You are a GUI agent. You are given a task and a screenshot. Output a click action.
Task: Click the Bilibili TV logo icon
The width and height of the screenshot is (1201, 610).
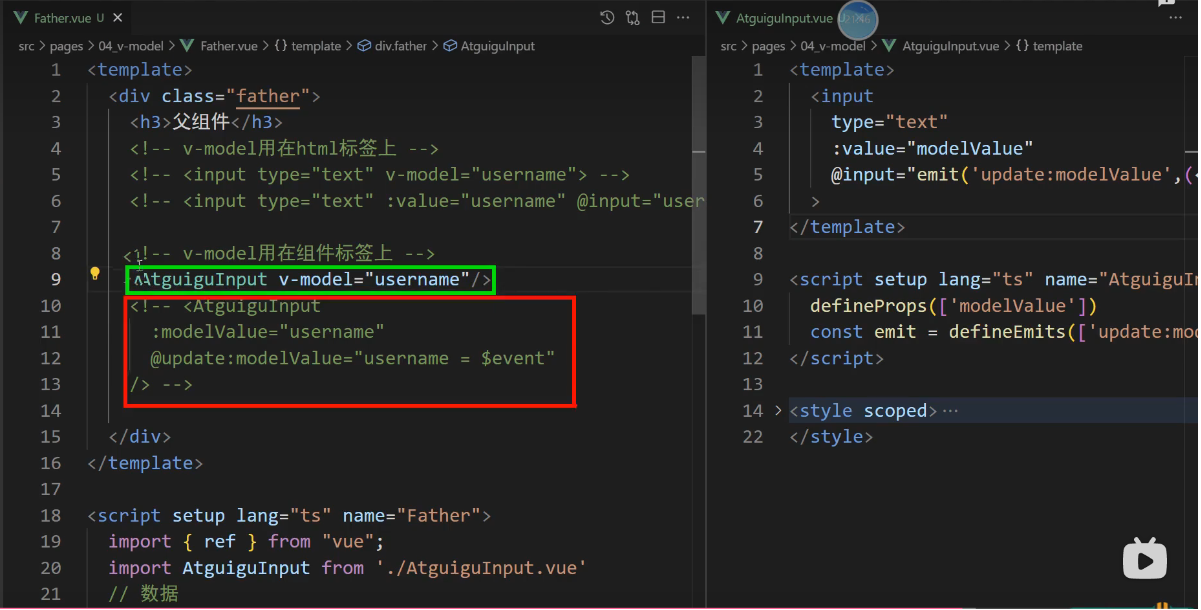1145,558
